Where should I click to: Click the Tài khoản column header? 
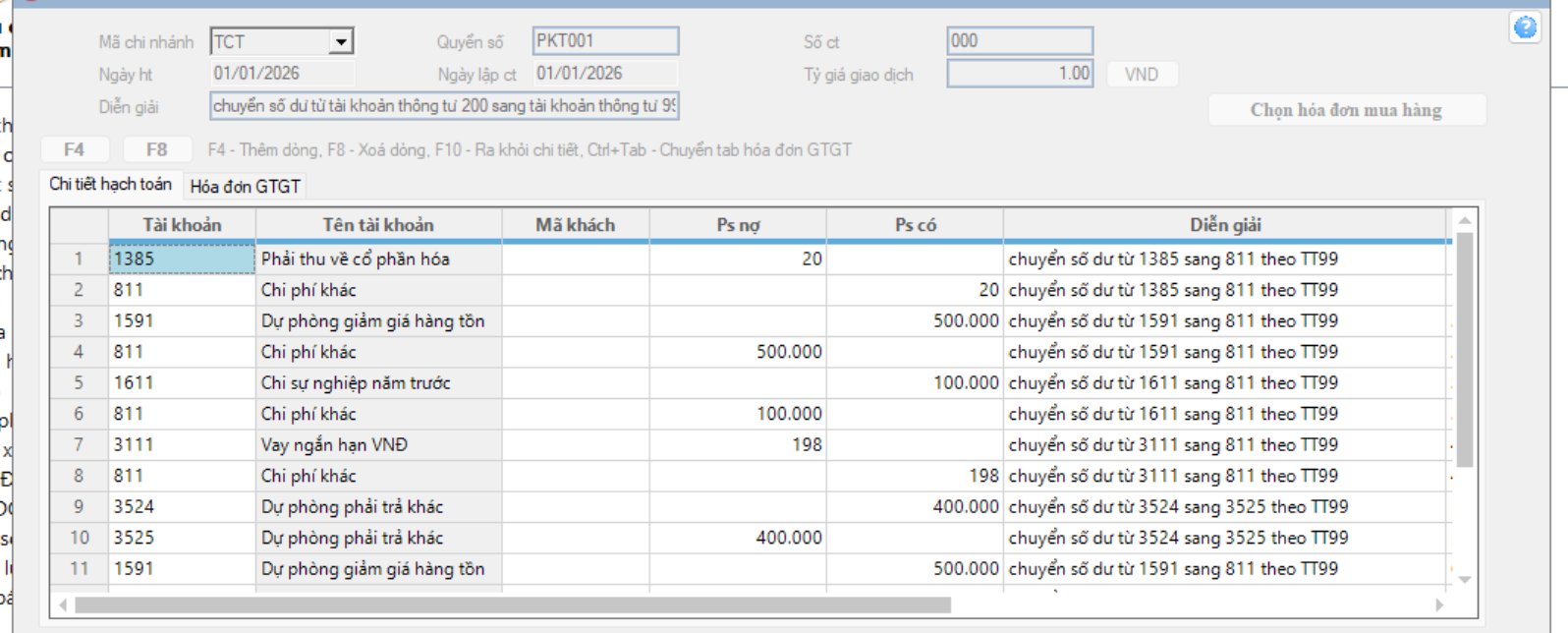[182, 225]
